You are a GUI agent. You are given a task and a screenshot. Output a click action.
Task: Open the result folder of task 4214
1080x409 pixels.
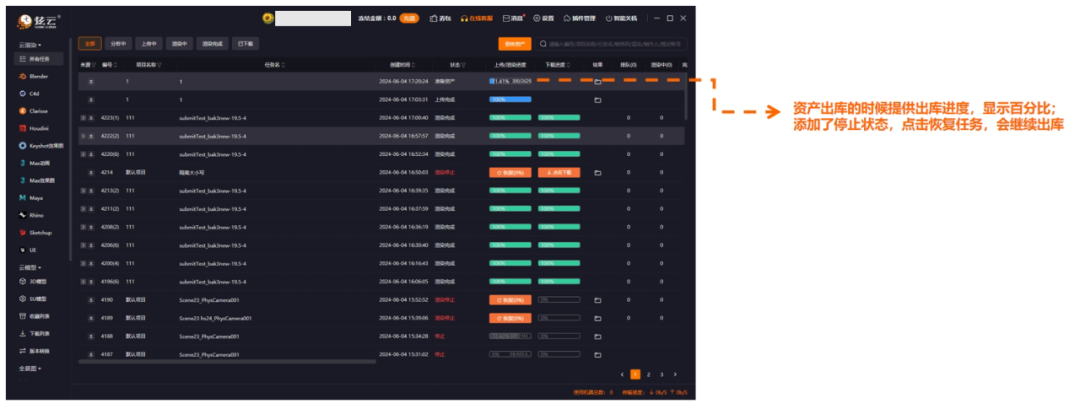click(x=598, y=173)
